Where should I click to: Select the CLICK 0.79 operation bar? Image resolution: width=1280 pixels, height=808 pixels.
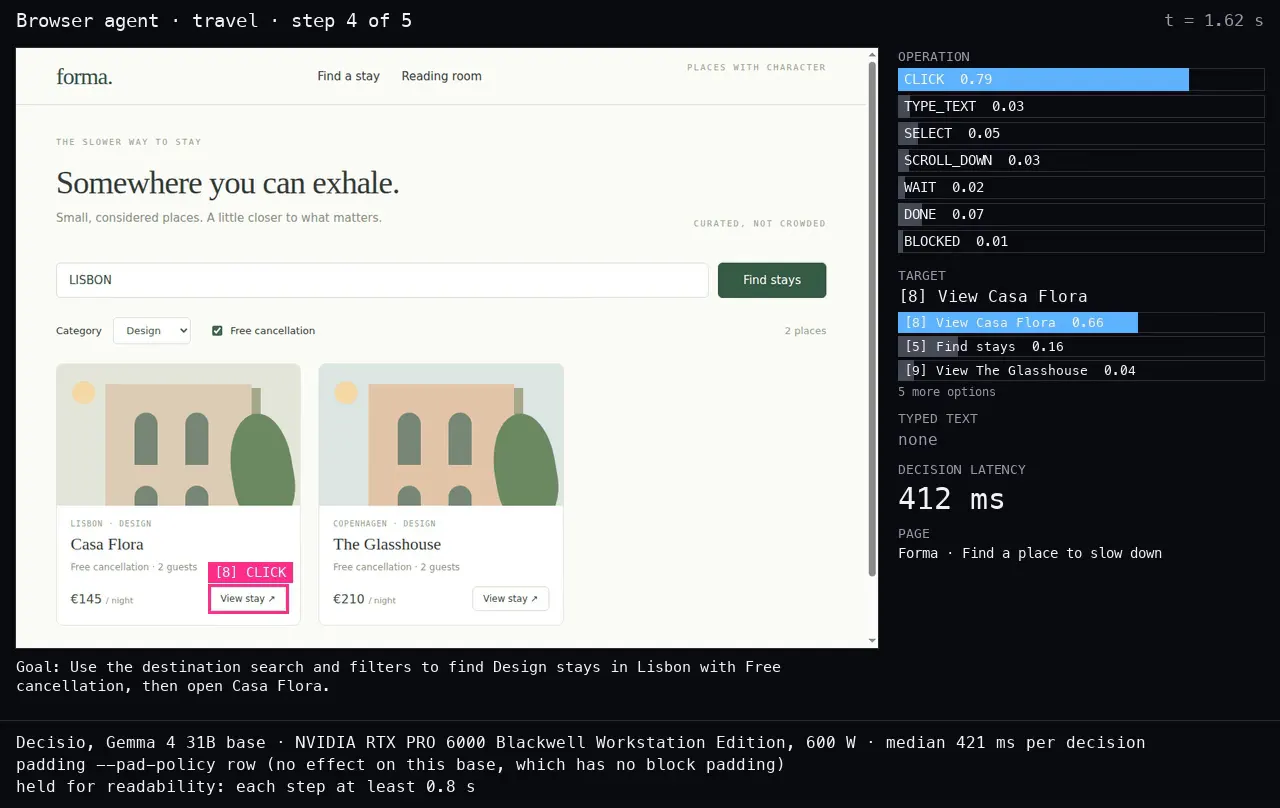coord(1081,79)
